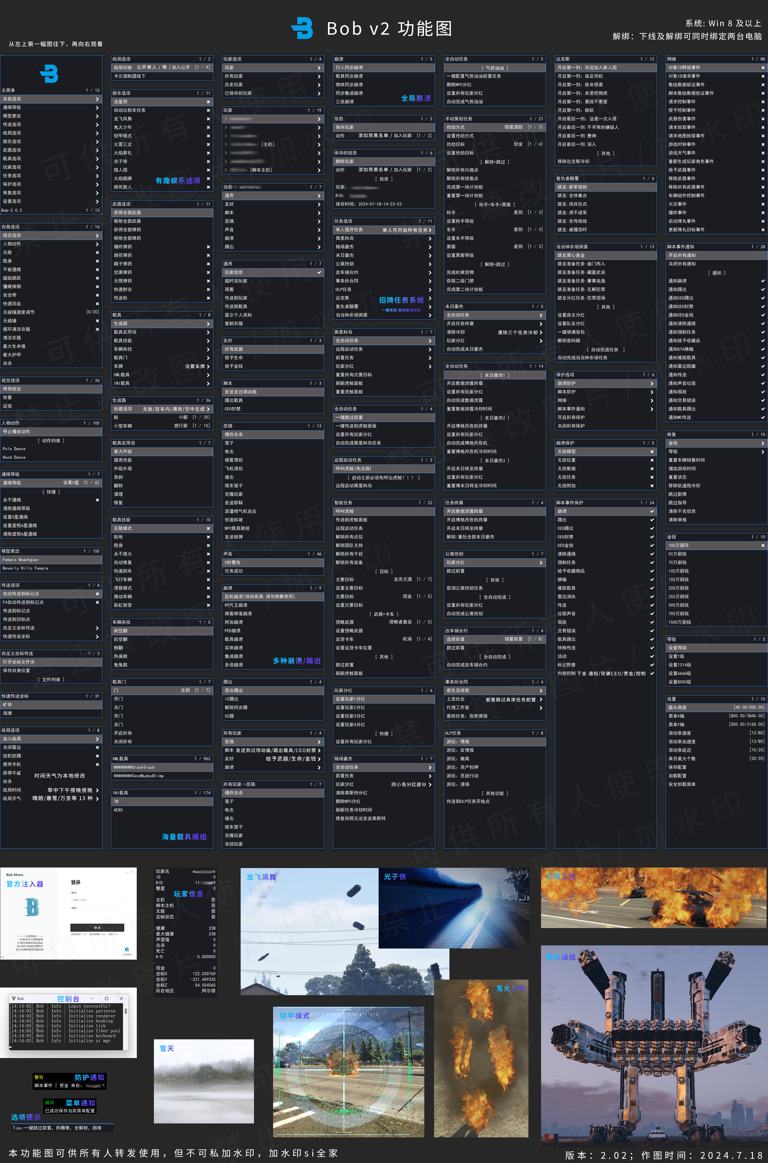Toggle 龙飞凤舞 in the 娱乐选项 panel
Viewport: 768px width, 1163px height.
pos(208,119)
